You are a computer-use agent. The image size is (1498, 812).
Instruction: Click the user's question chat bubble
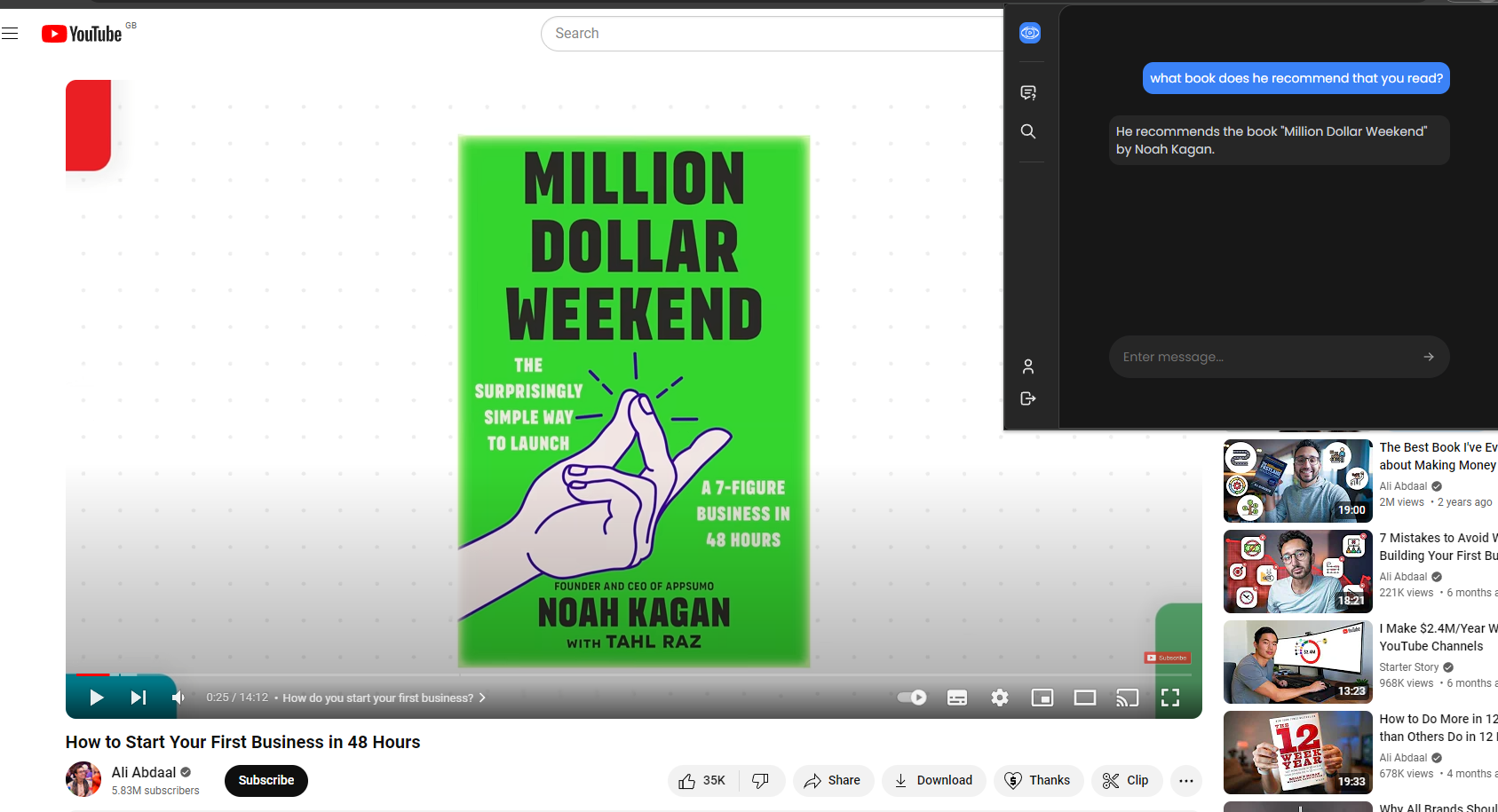(1296, 78)
